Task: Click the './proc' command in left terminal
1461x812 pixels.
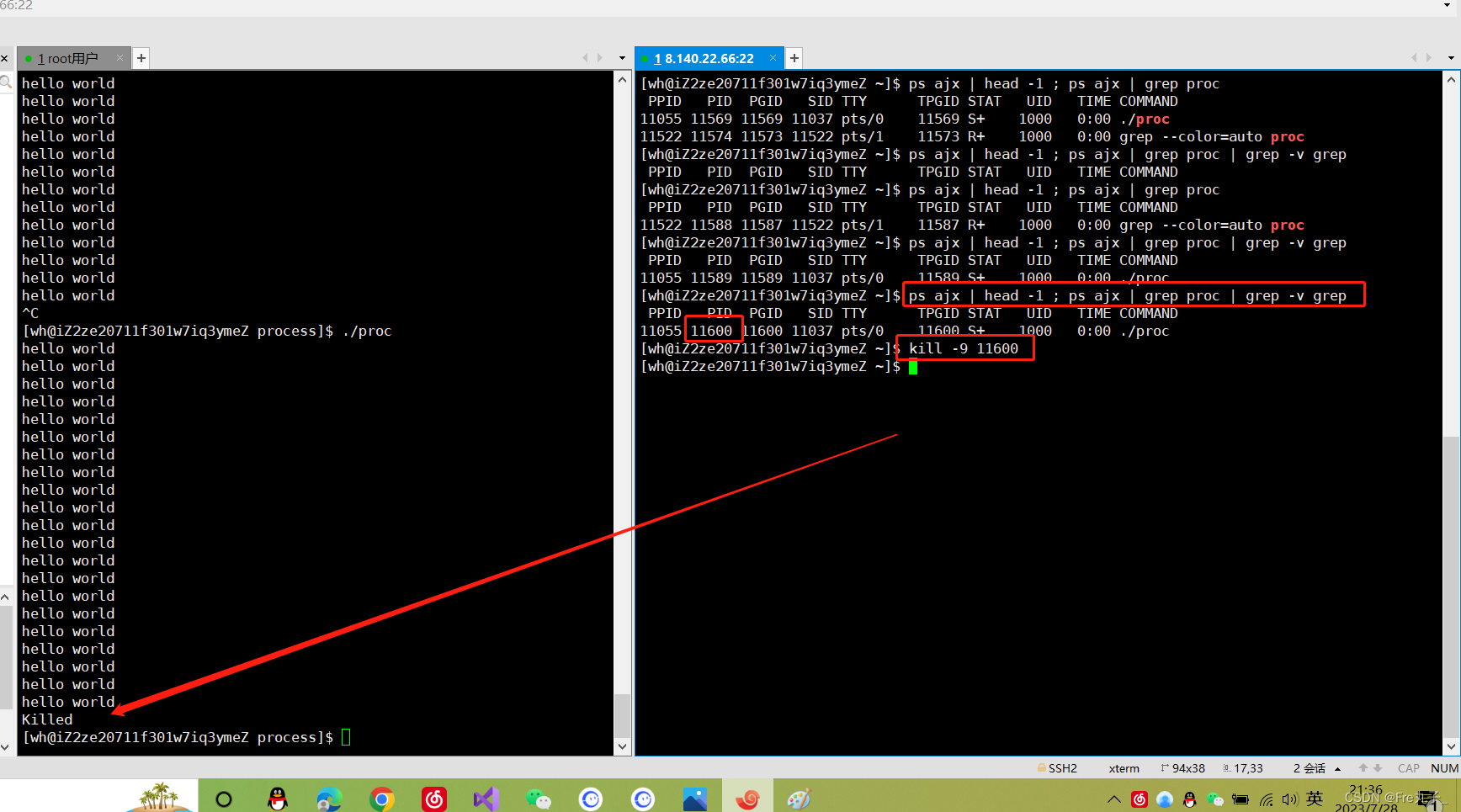Action: pyautogui.click(x=367, y=331)
